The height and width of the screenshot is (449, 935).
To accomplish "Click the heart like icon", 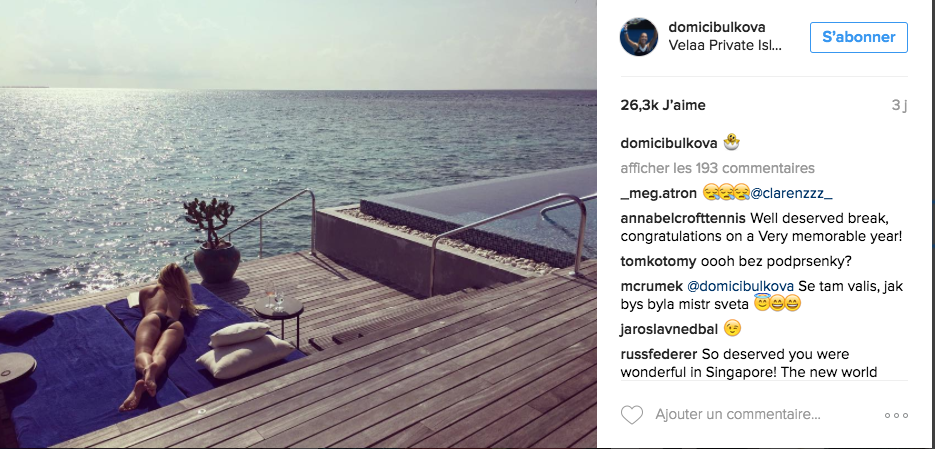I will click(x=632, y=414).
